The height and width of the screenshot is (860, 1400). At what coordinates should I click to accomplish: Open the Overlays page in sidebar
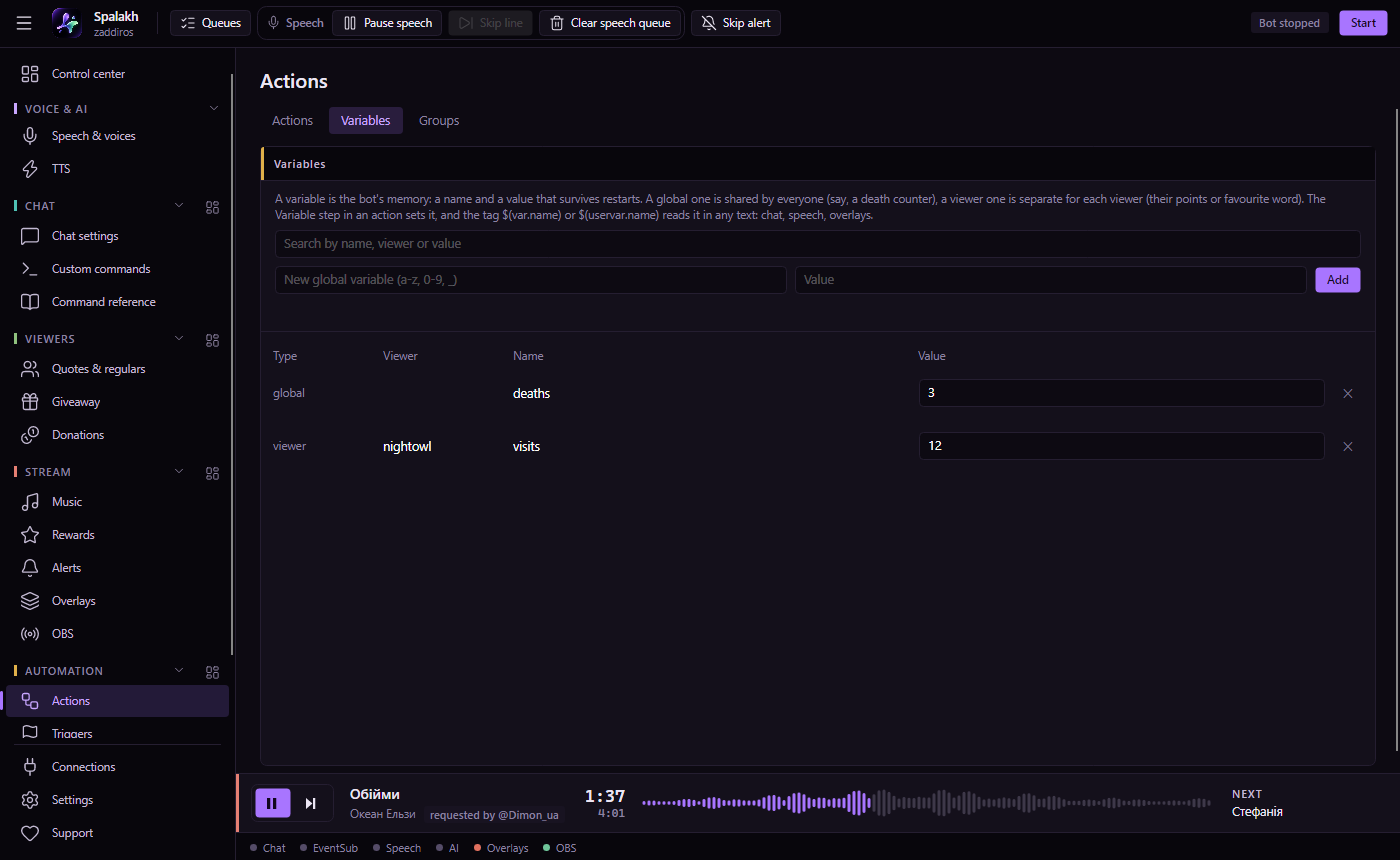point(117,601)
